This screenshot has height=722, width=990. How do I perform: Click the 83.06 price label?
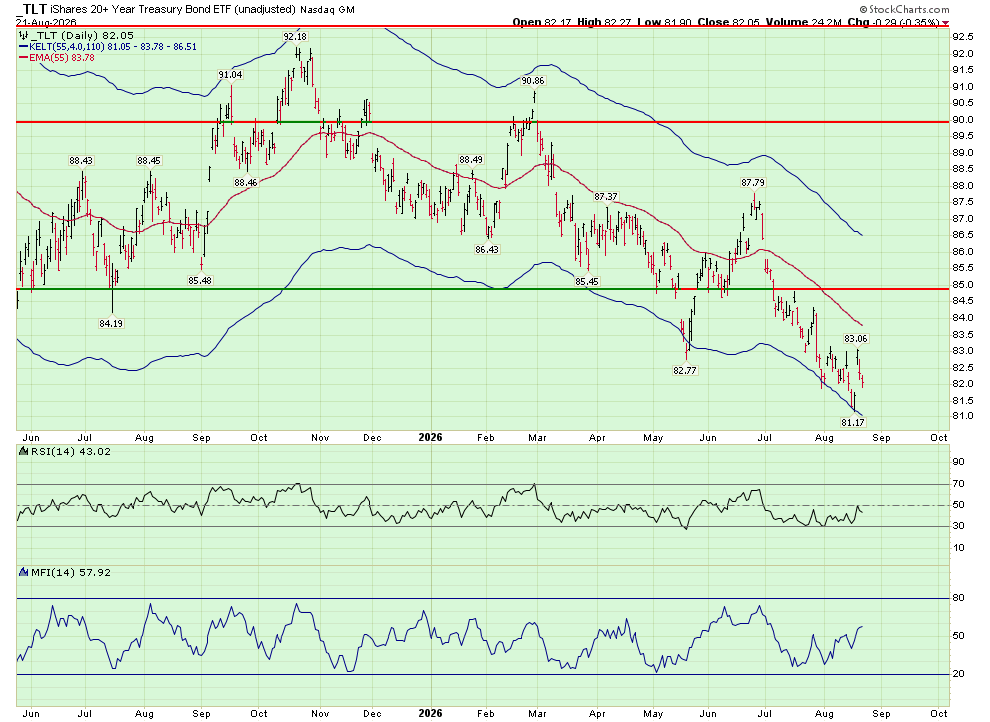[x=856, y=339]
